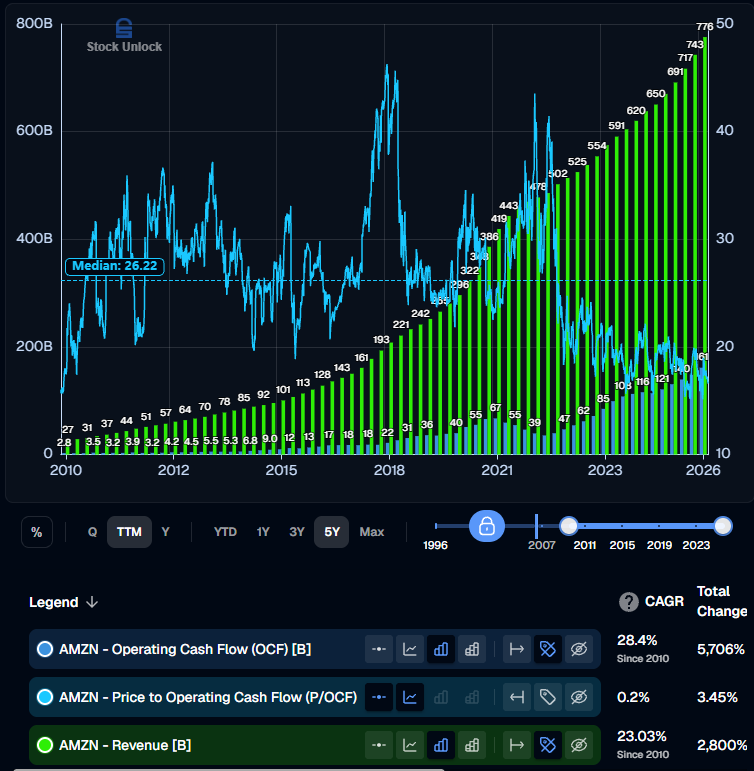Open the CAGR help question mark icon
Image resolution: width=754 pixels, height=771 pixels.
coord(629,602)
